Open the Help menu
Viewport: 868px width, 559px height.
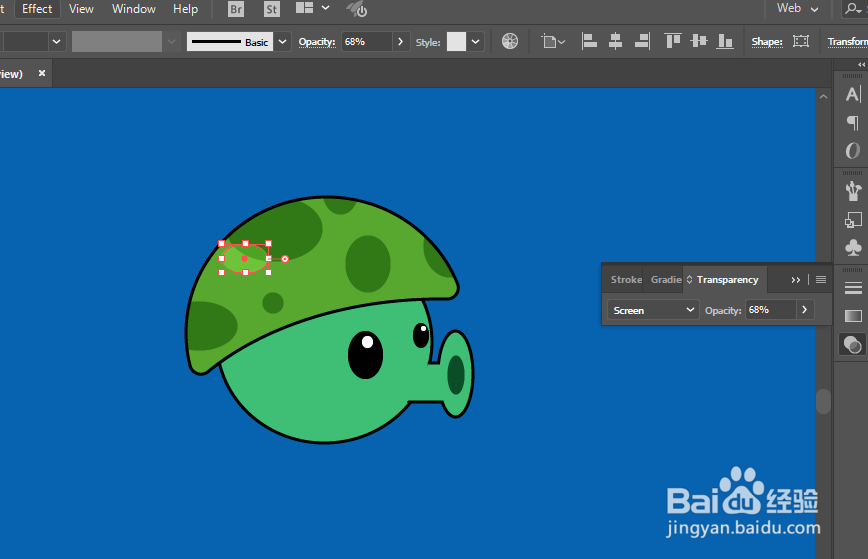coord(185,9)
